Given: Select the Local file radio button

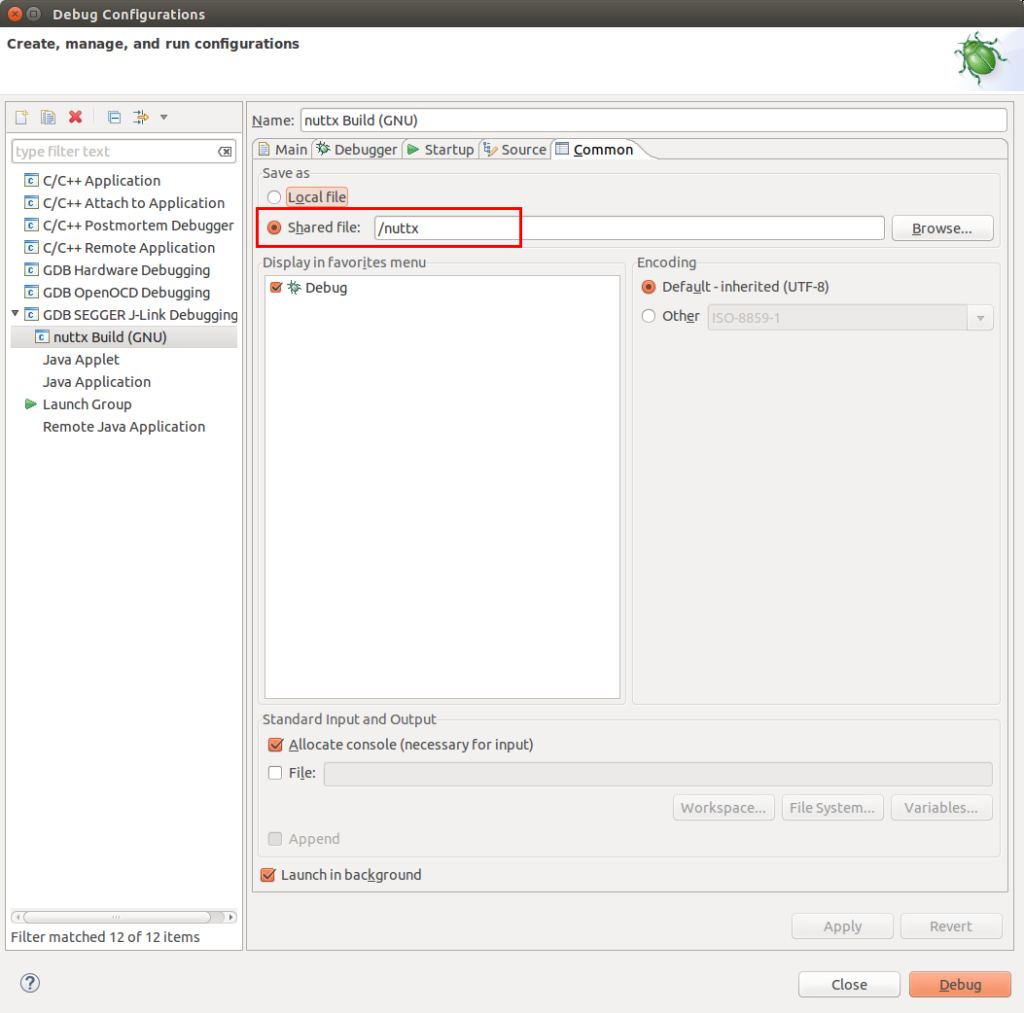Looking at the screenshot, I should 274,197.
